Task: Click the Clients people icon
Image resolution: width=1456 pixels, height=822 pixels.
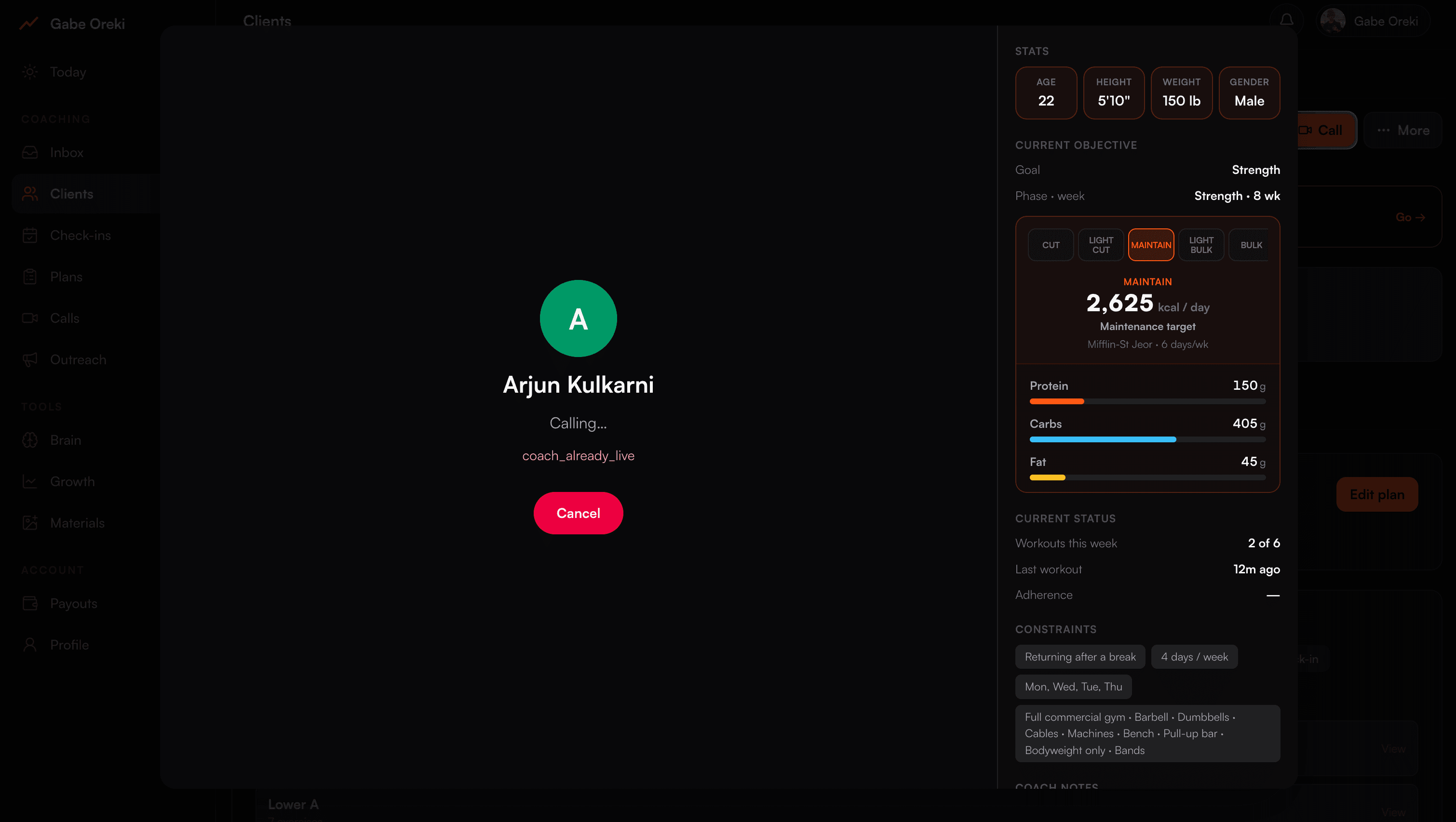Action: click(x=30, y=194)
